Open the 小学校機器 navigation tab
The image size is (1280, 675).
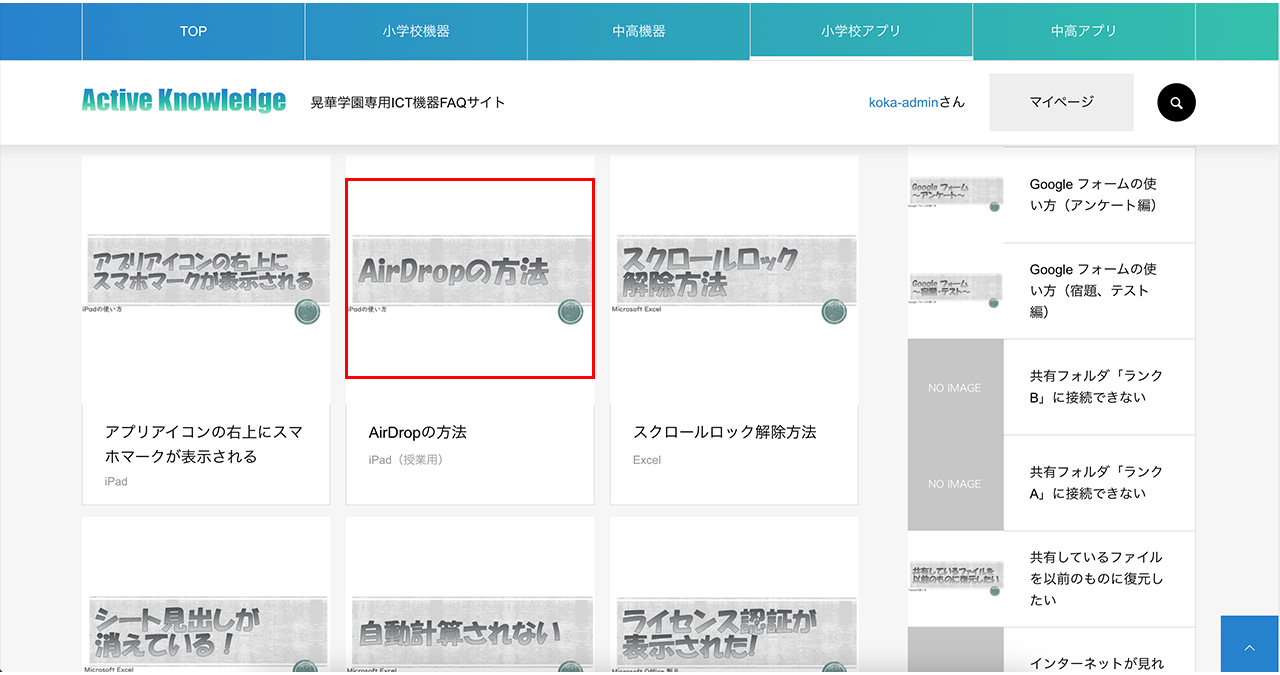pyautogui.click(x=416, y=31)
